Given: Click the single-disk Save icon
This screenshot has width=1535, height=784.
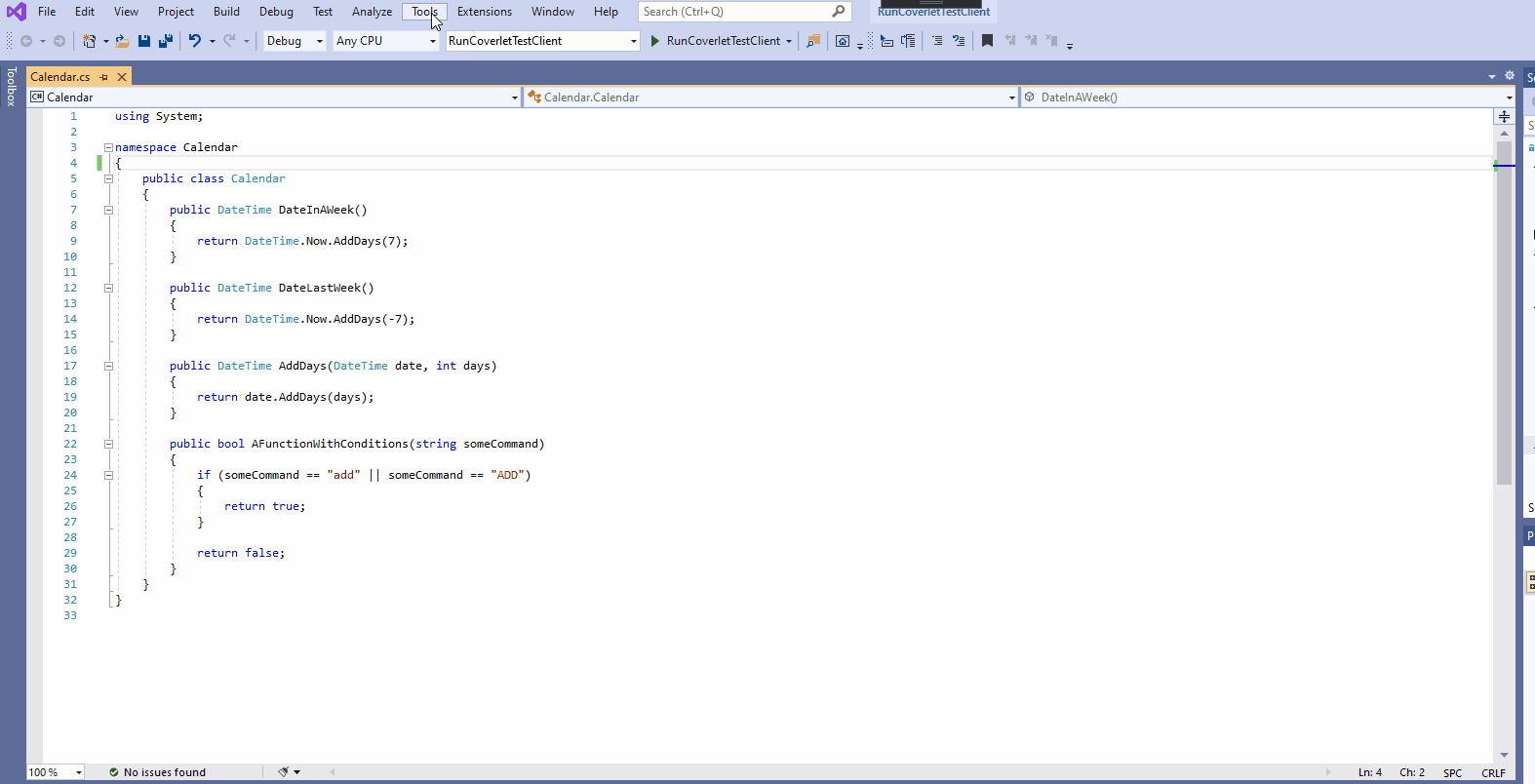Looking at the screenshot, I should 144,41.
